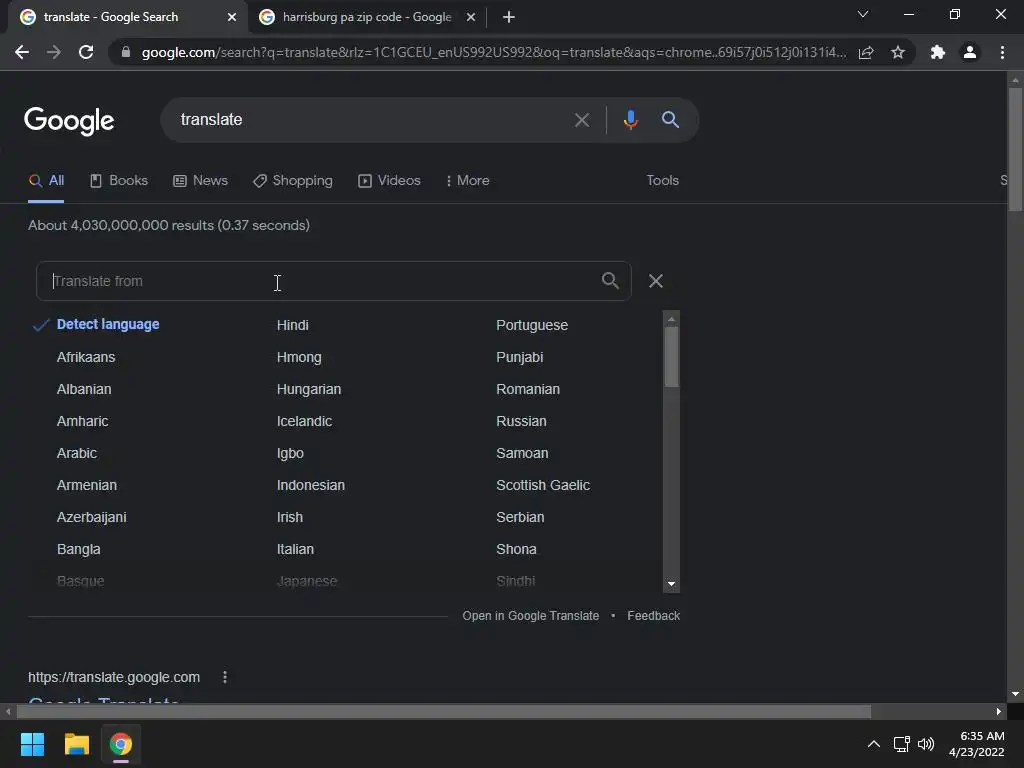
Task: Click Chrome icon in taskbar
Action: pyautogui.click(x=121, y=744)
